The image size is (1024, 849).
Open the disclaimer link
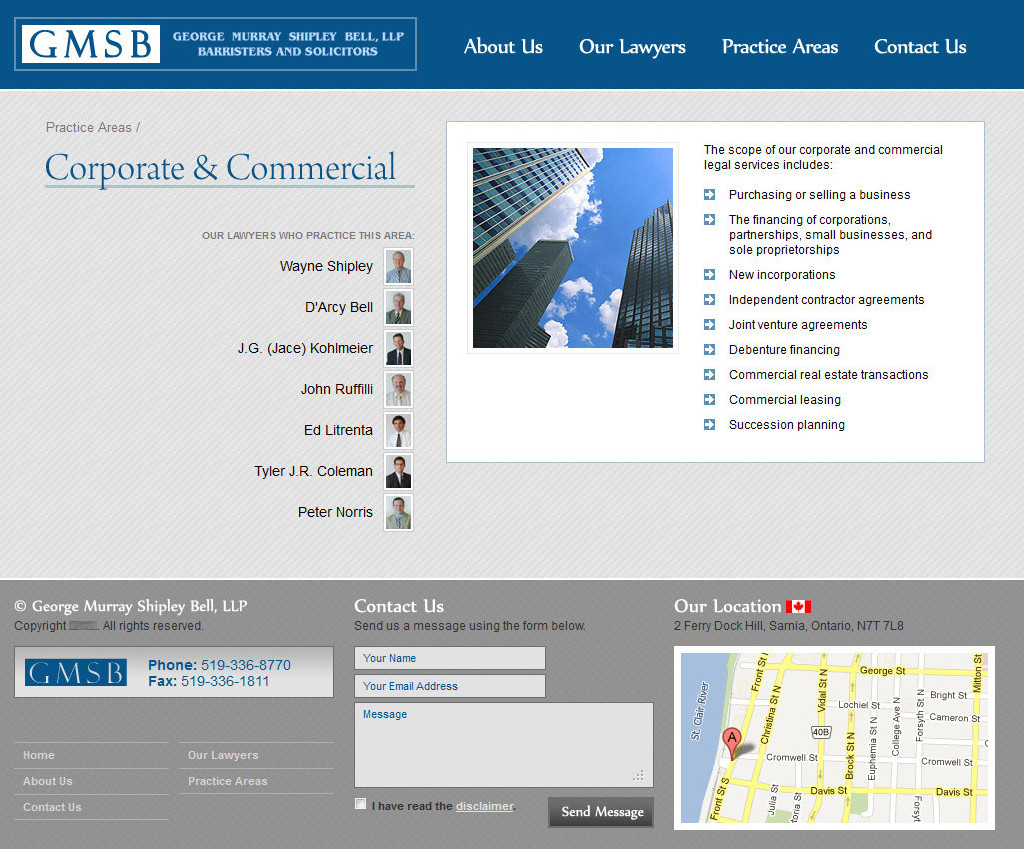click(485, 806)
